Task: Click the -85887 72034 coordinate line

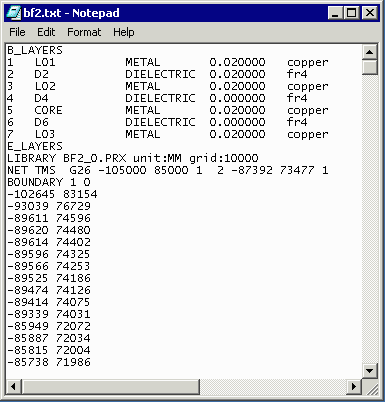Action: (49, 338)
